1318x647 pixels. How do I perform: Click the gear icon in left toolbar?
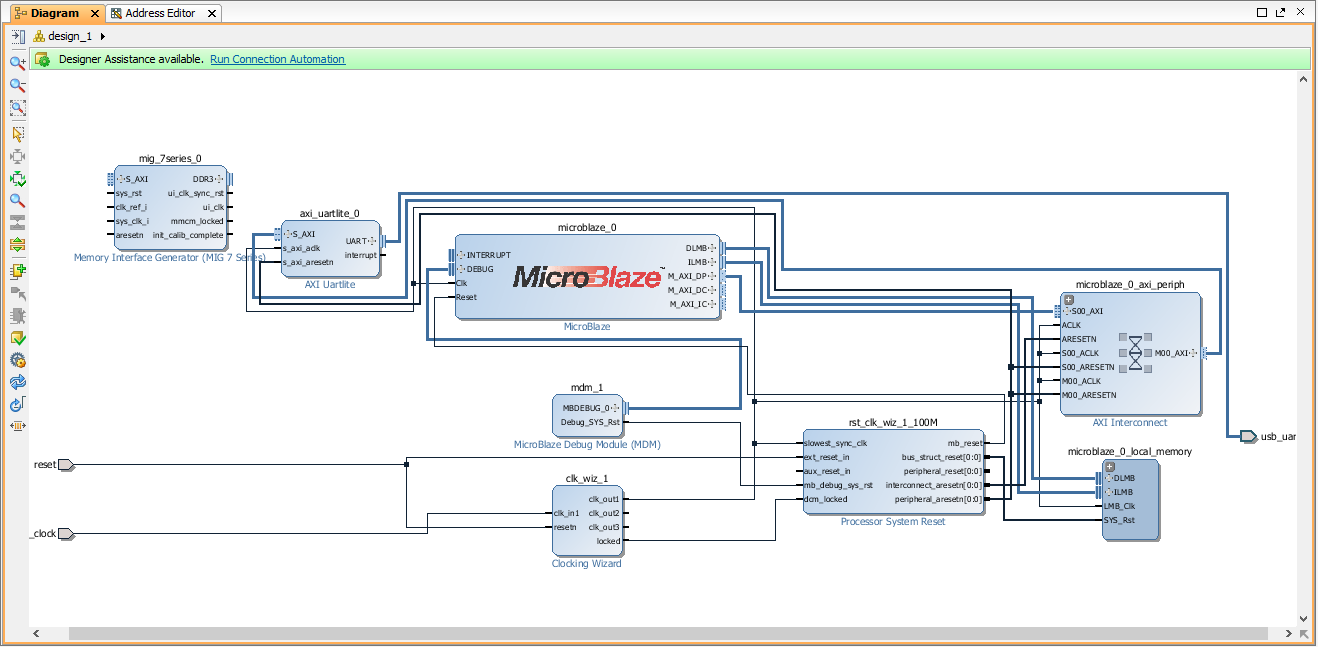[x=18, y=360]
